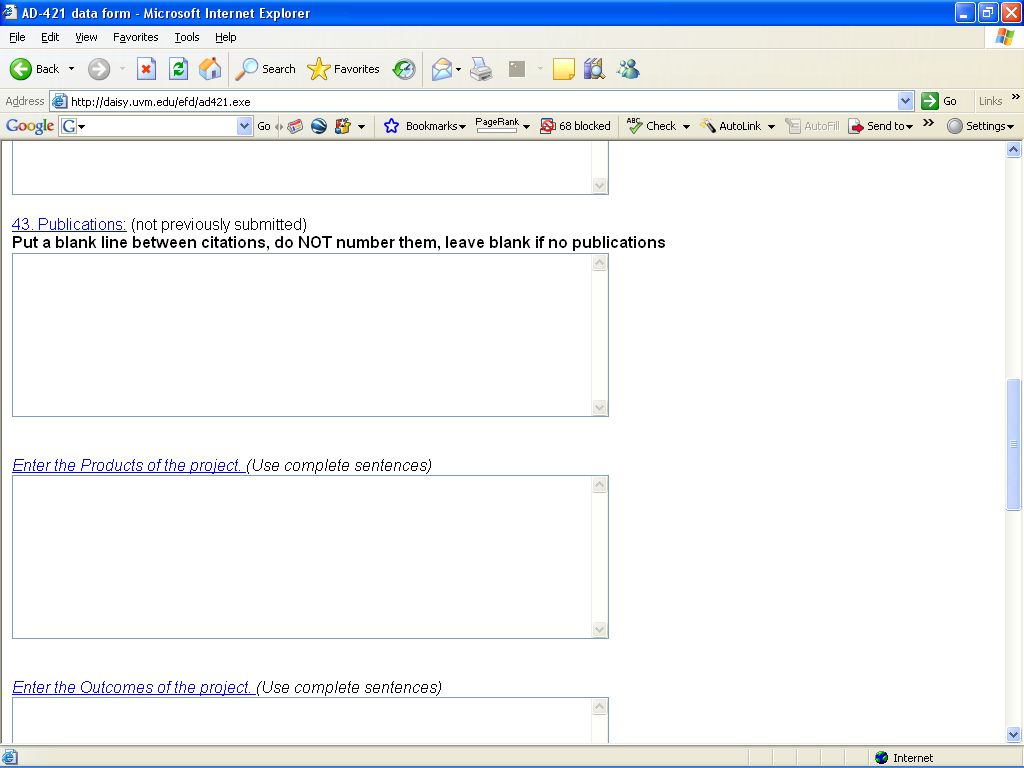Expand the address bar dropdown
This screenshot has width=1024, height=768.
(905, 101)
